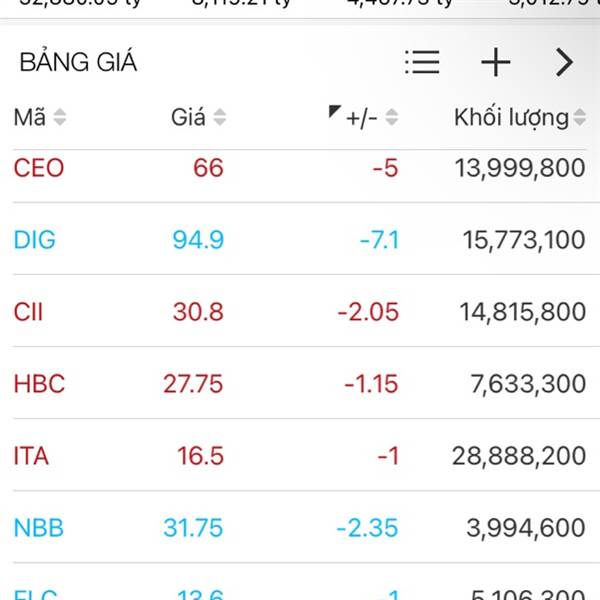Tap the Giá column header label
This screenshot has width=600, height=600.
pyautogui.click(x=188, y=117)
